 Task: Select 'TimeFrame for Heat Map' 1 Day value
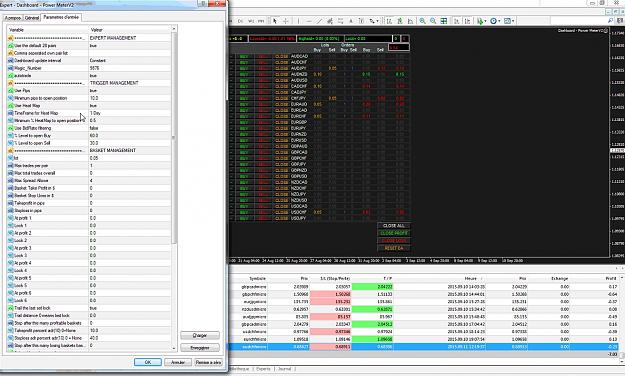tap(129, 113)
